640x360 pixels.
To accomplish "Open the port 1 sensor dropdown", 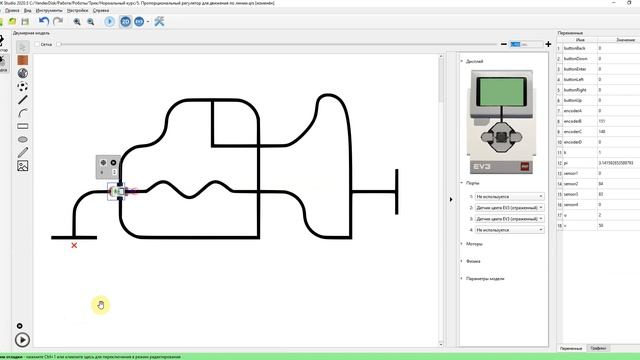I will coord(509,196).
